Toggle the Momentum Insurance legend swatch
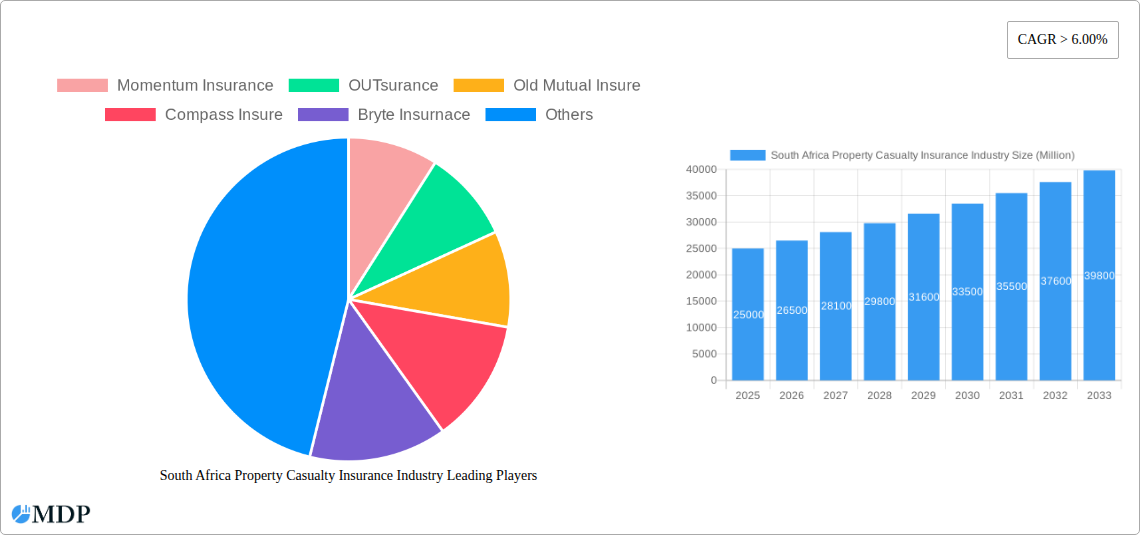The image size is (1140, 535). [82, 85]
